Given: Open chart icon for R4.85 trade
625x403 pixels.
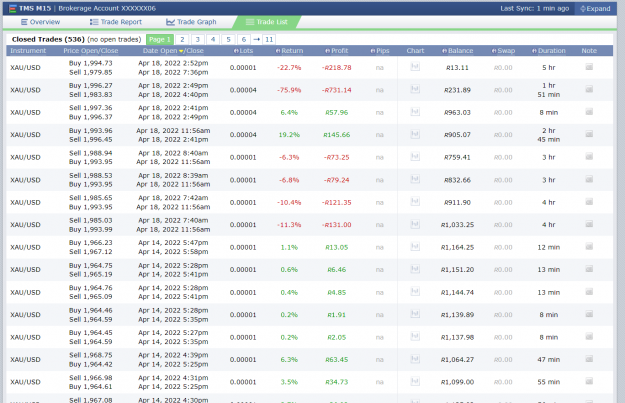Looking at the screenshot, I should (415, 291).
